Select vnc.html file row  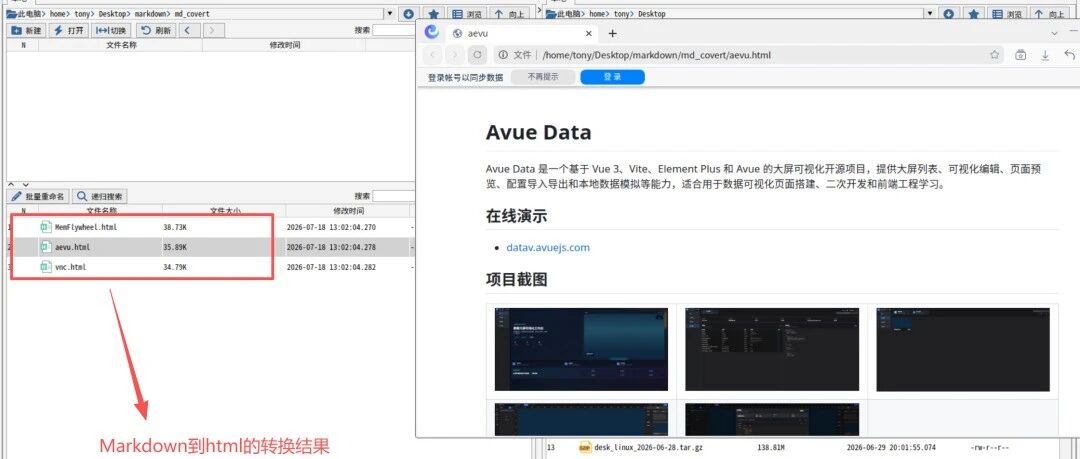click(x=210, y=267)
